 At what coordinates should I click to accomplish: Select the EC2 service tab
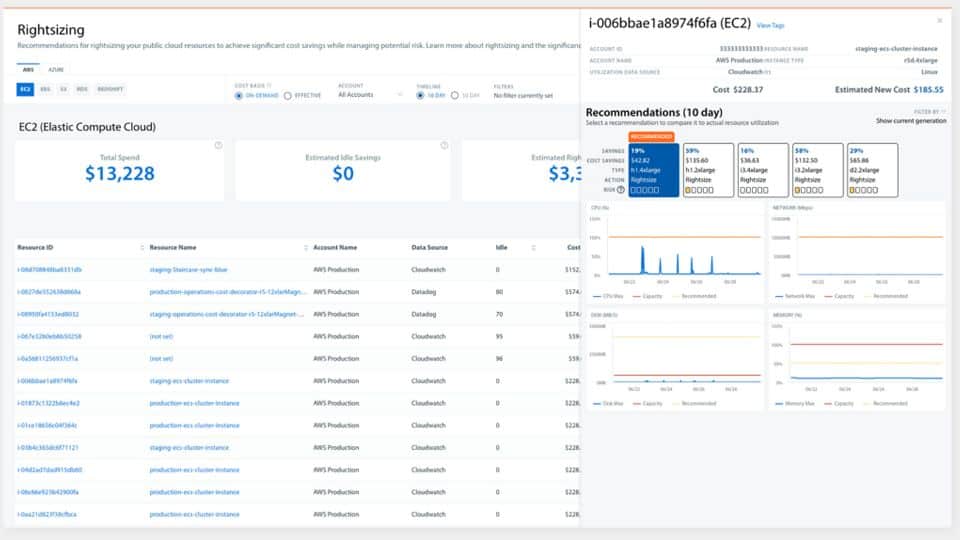pyautogui.click(x=25, y=89)
